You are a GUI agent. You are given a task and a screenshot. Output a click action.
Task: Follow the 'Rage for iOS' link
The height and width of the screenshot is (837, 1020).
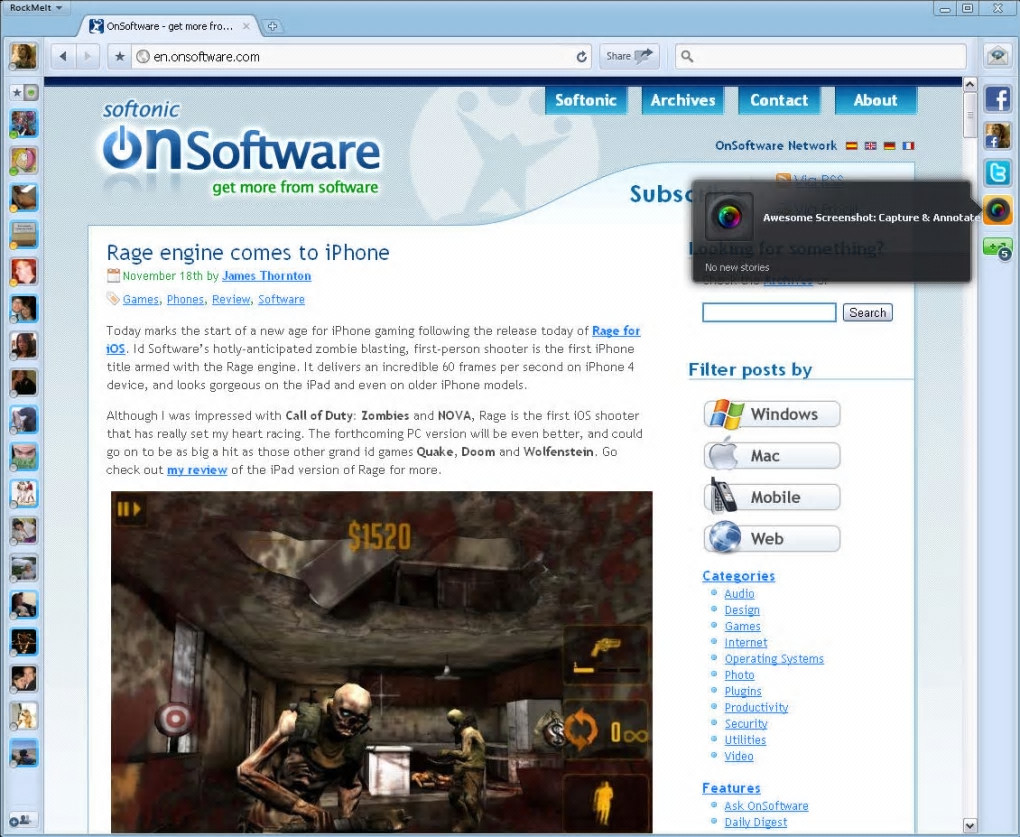[616, 330]
